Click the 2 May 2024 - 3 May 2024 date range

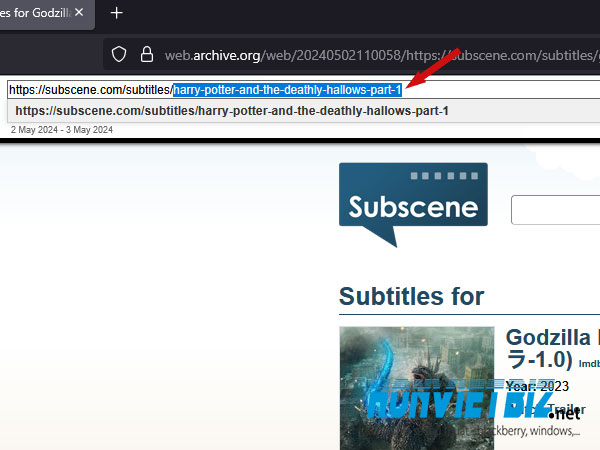(62, 130)
